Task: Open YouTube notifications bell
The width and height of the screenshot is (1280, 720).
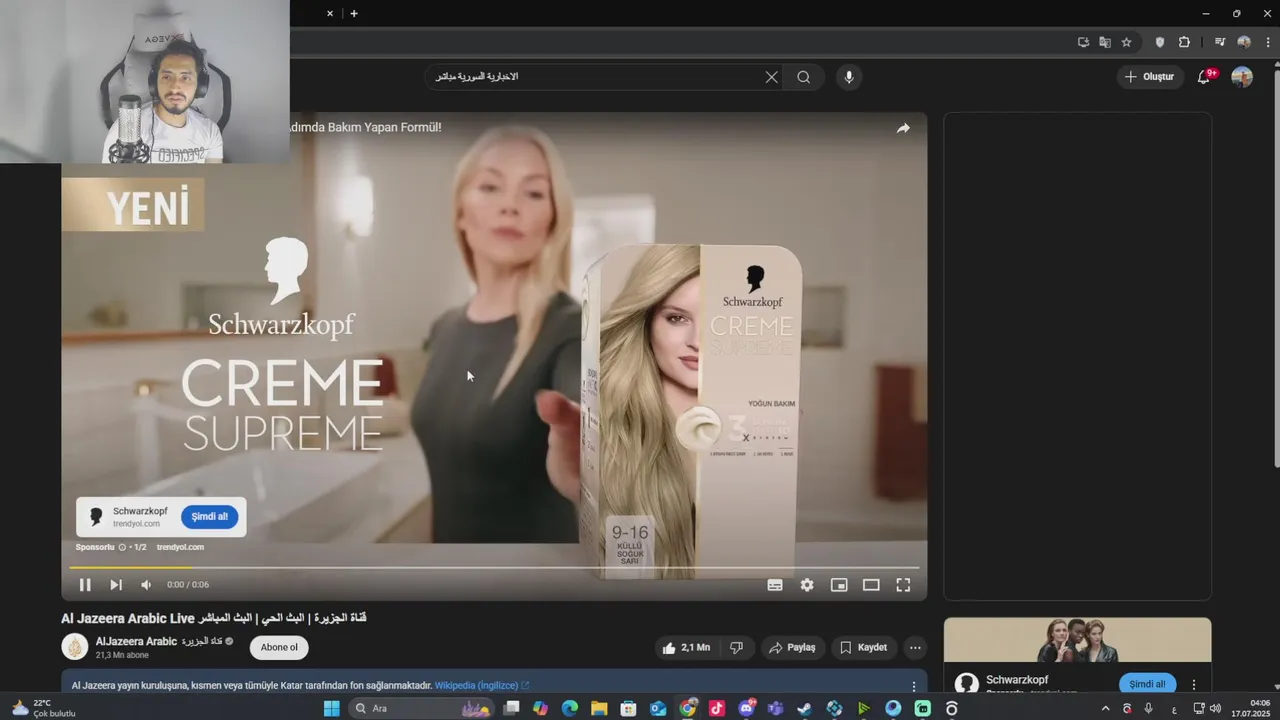Action: coord(1204,77)
